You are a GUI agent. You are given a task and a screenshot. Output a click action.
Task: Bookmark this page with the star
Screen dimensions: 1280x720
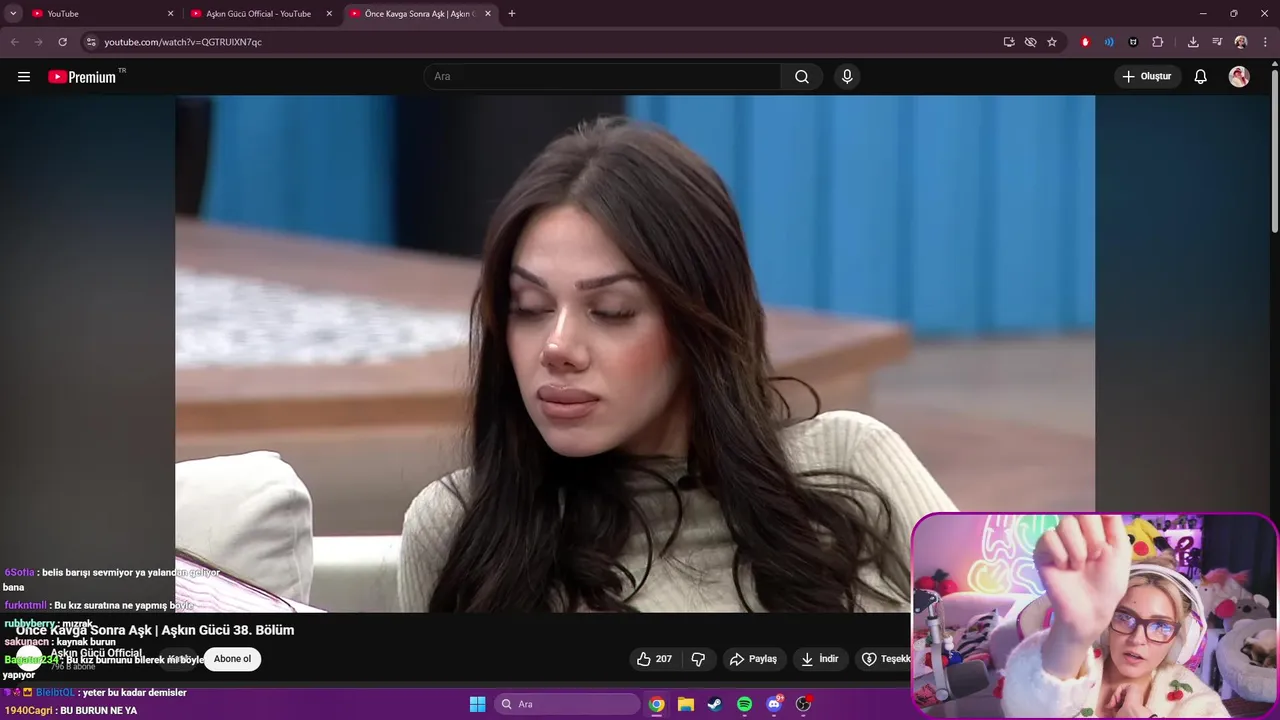pyautogui.click(x=1052, y=42)
